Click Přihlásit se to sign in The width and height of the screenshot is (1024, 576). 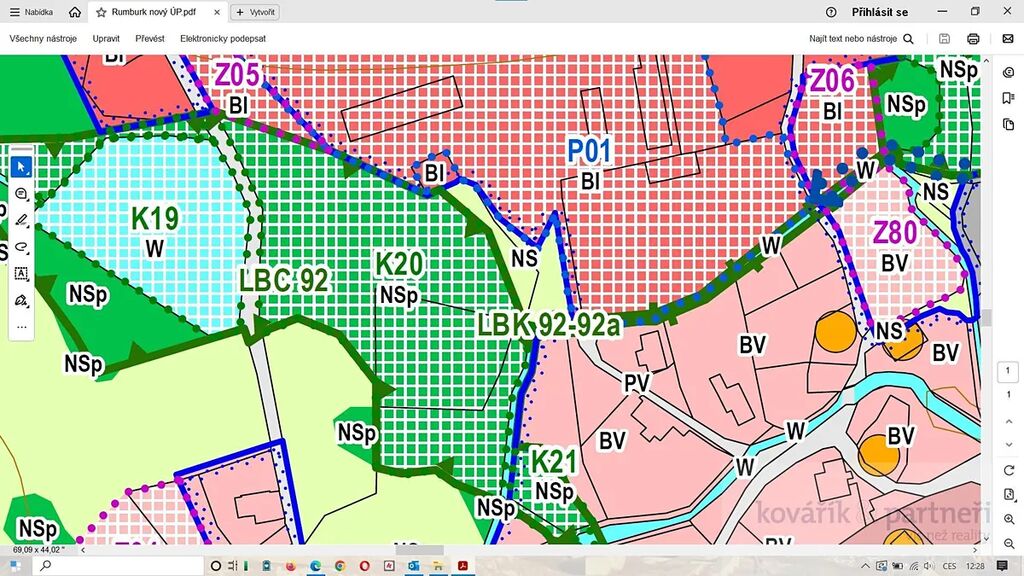coord(880,12)
